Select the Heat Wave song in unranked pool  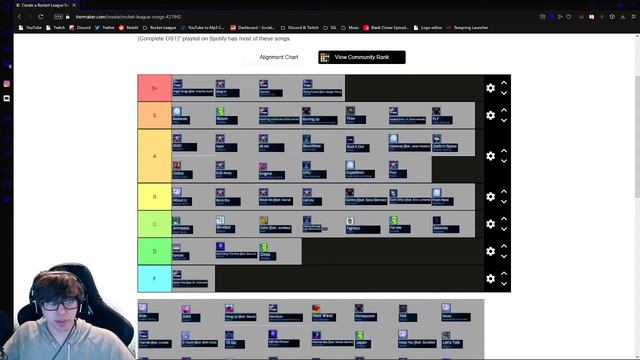[x=324, y=313]
